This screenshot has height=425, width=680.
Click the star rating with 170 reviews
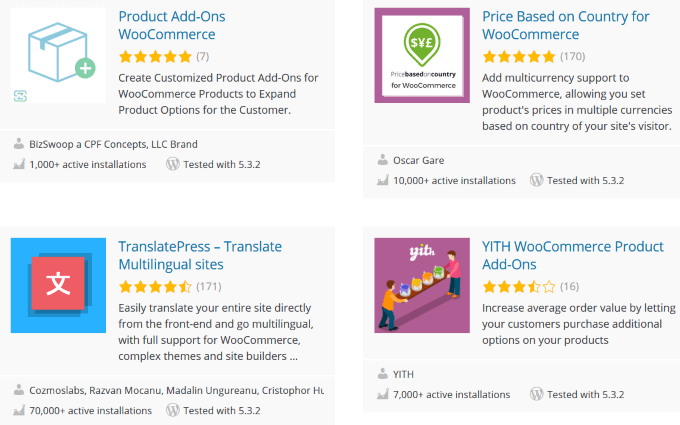(x=519, y=56)
